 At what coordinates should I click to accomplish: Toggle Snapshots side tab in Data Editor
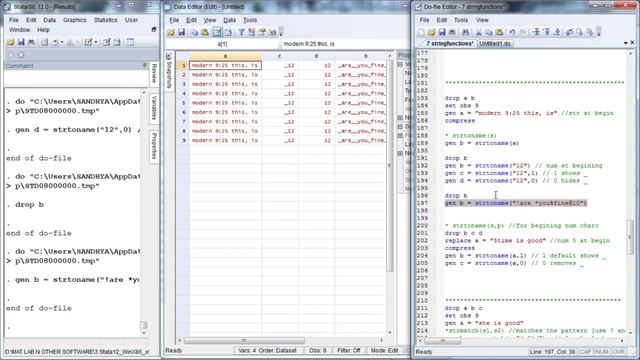(169, 71)
